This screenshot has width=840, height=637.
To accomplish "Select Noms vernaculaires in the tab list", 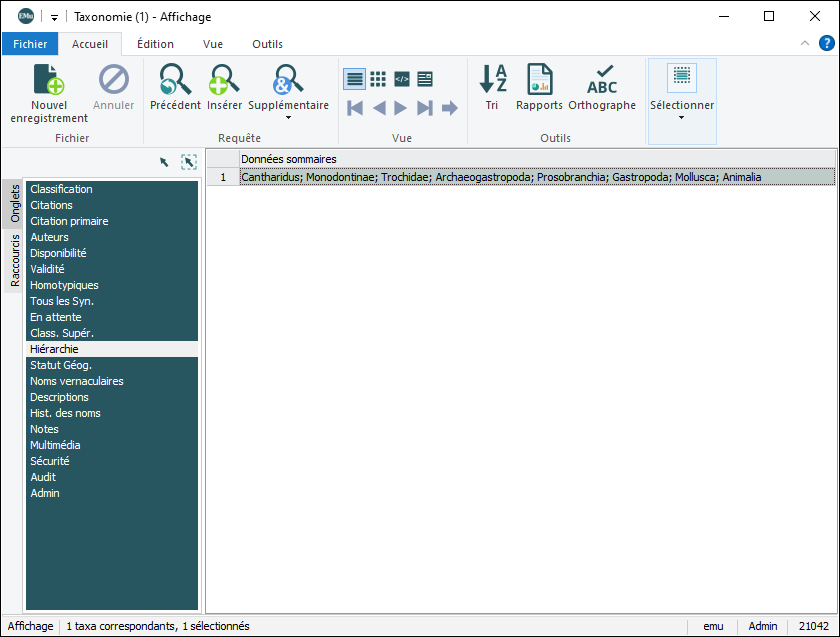I will tap(77, 381).
